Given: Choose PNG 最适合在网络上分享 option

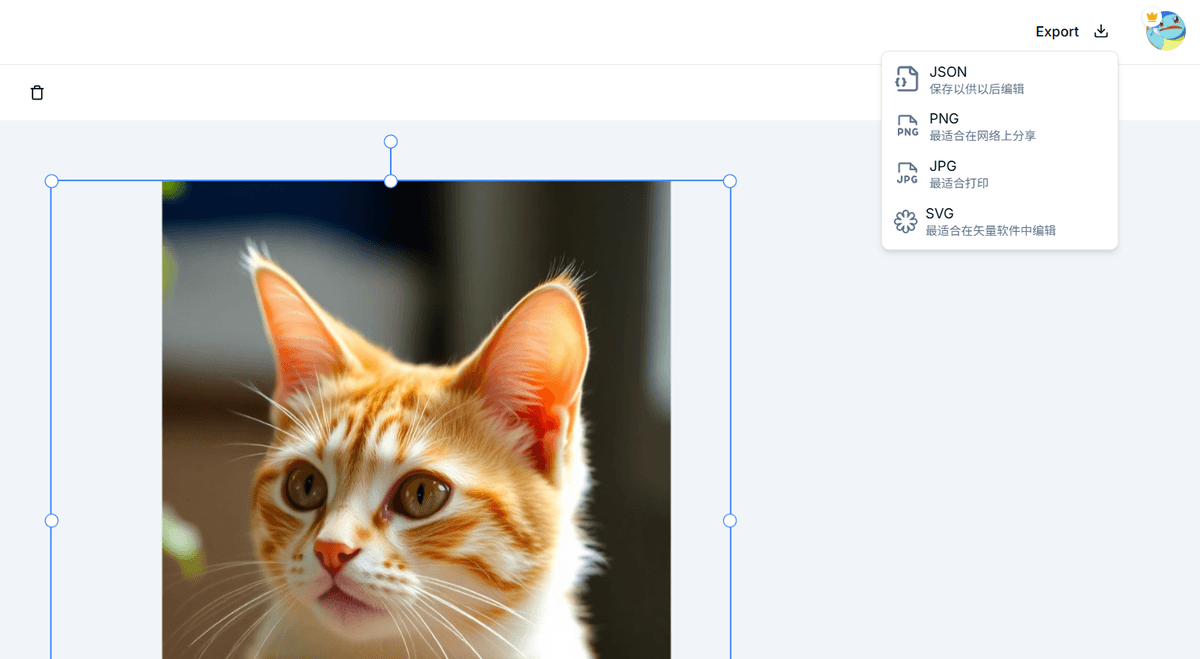Looking at the screenshot, I should point(982,127).
